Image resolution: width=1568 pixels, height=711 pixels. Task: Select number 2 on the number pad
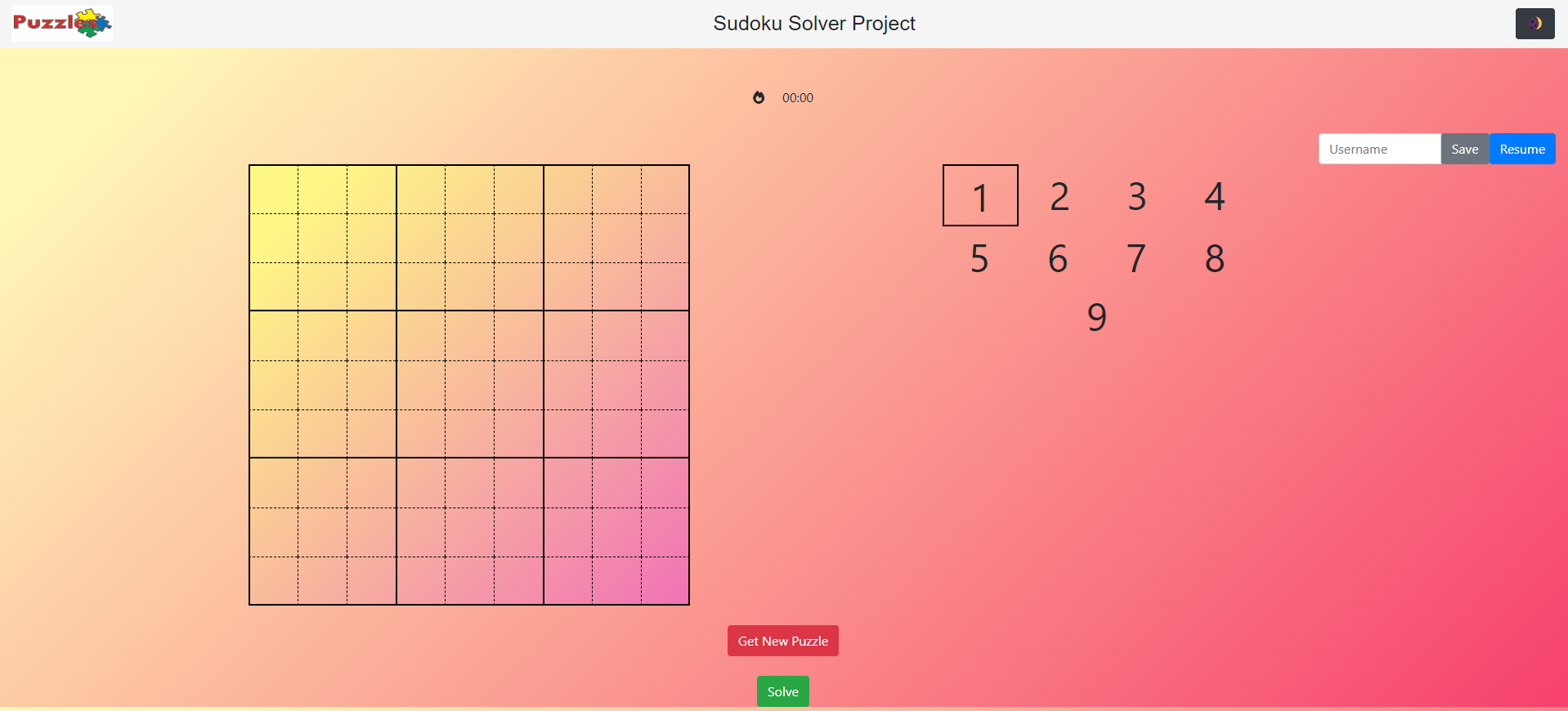1058,196
